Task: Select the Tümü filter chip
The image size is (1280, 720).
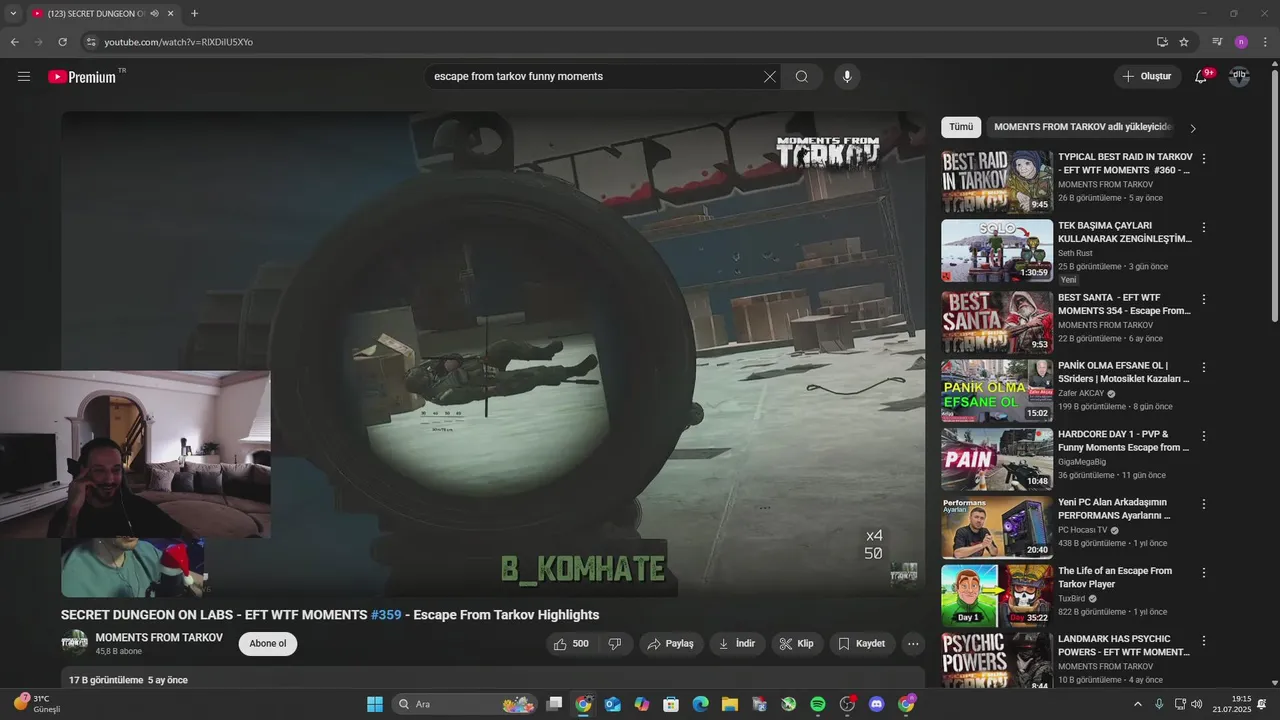Action: [961, 127]
